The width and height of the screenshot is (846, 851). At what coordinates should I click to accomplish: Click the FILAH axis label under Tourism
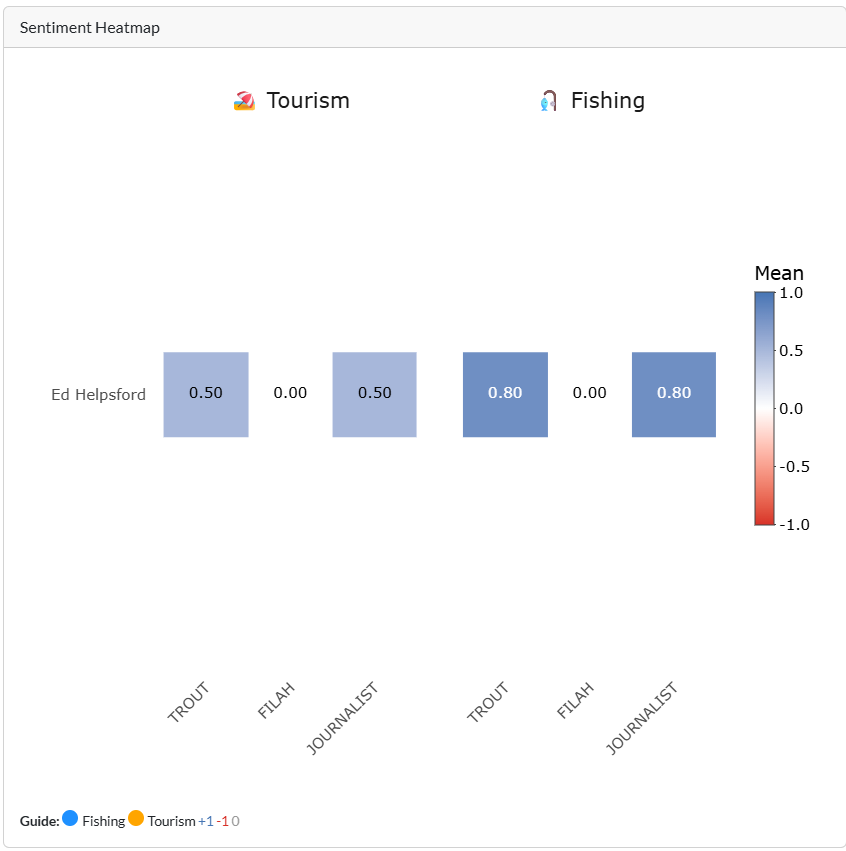276,701
